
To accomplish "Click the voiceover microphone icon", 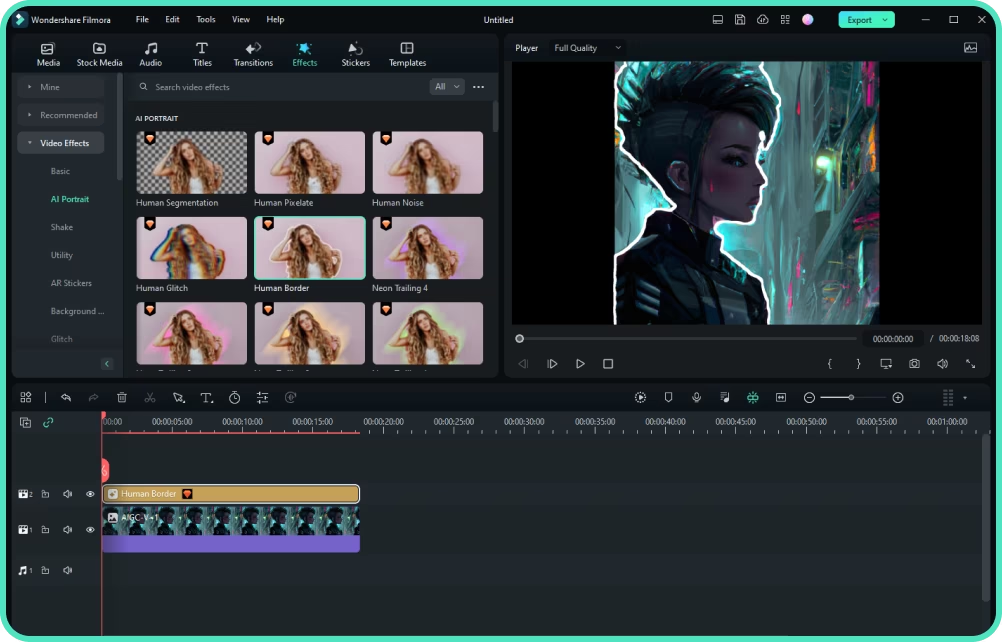I will click(x=696, y=397).
